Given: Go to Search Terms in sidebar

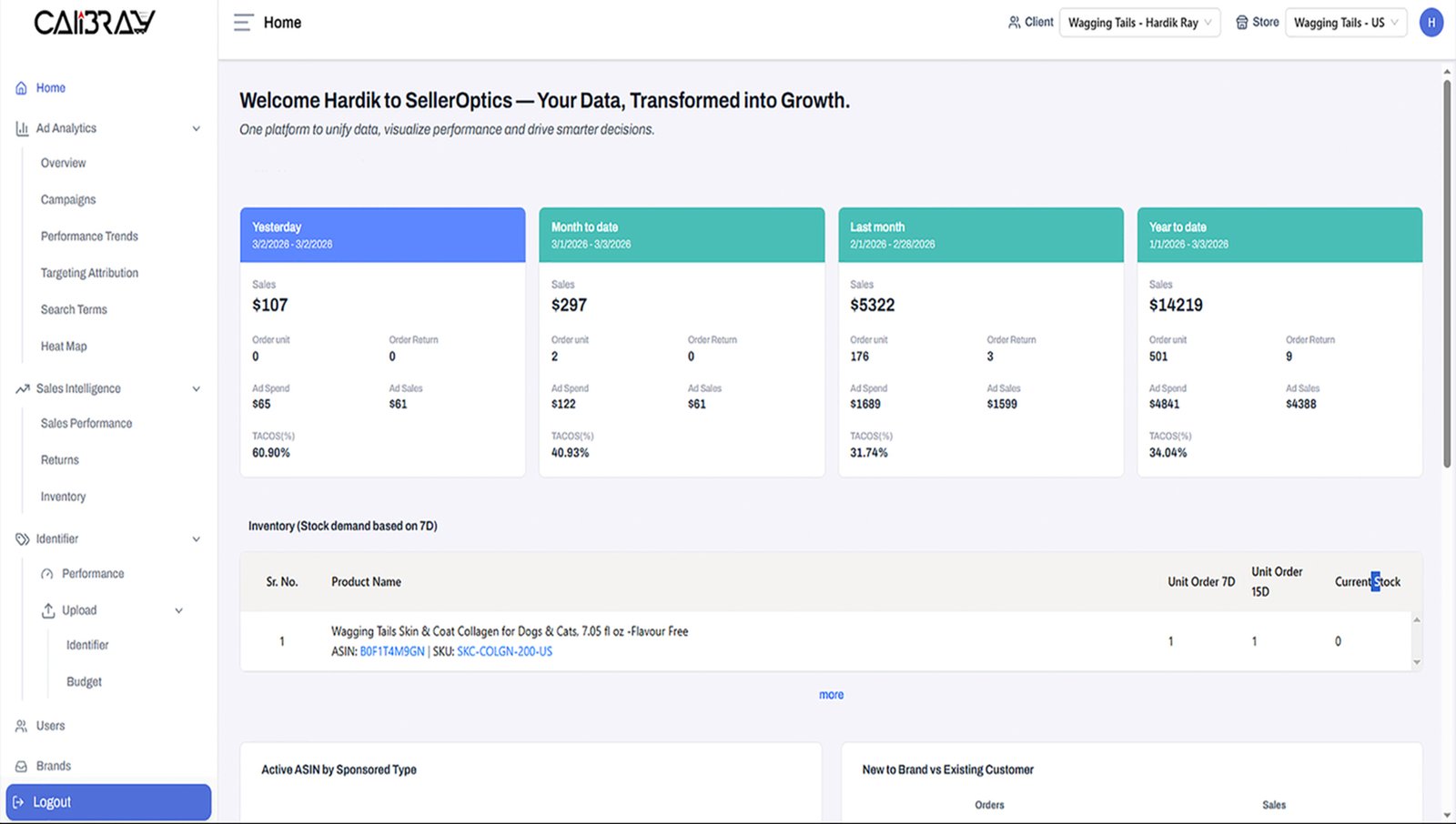Looking at the screenshot, I should [74, 310].
